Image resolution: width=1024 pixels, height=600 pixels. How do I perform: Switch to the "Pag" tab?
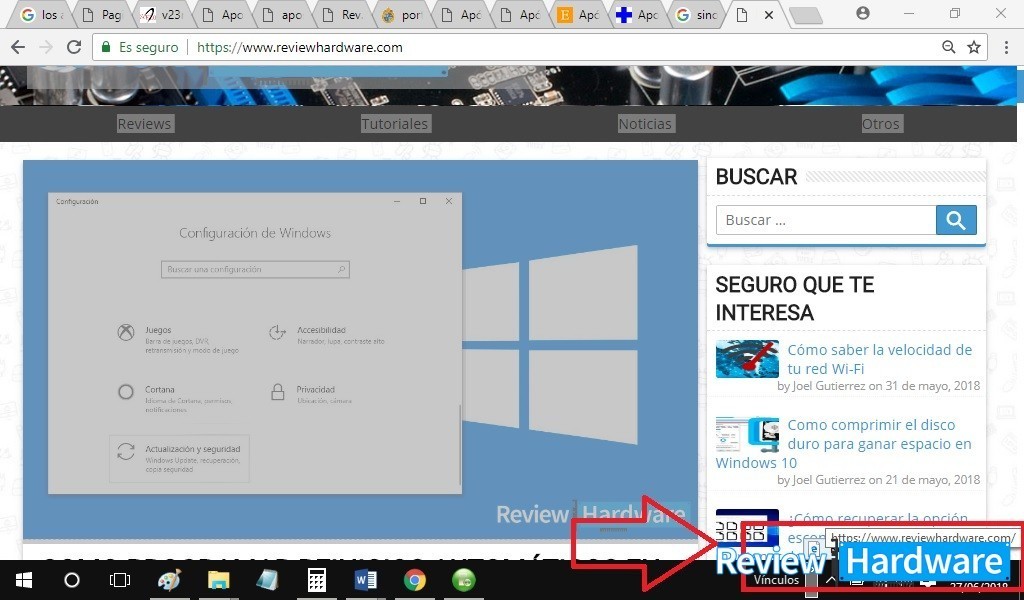[x=101, y=15]
